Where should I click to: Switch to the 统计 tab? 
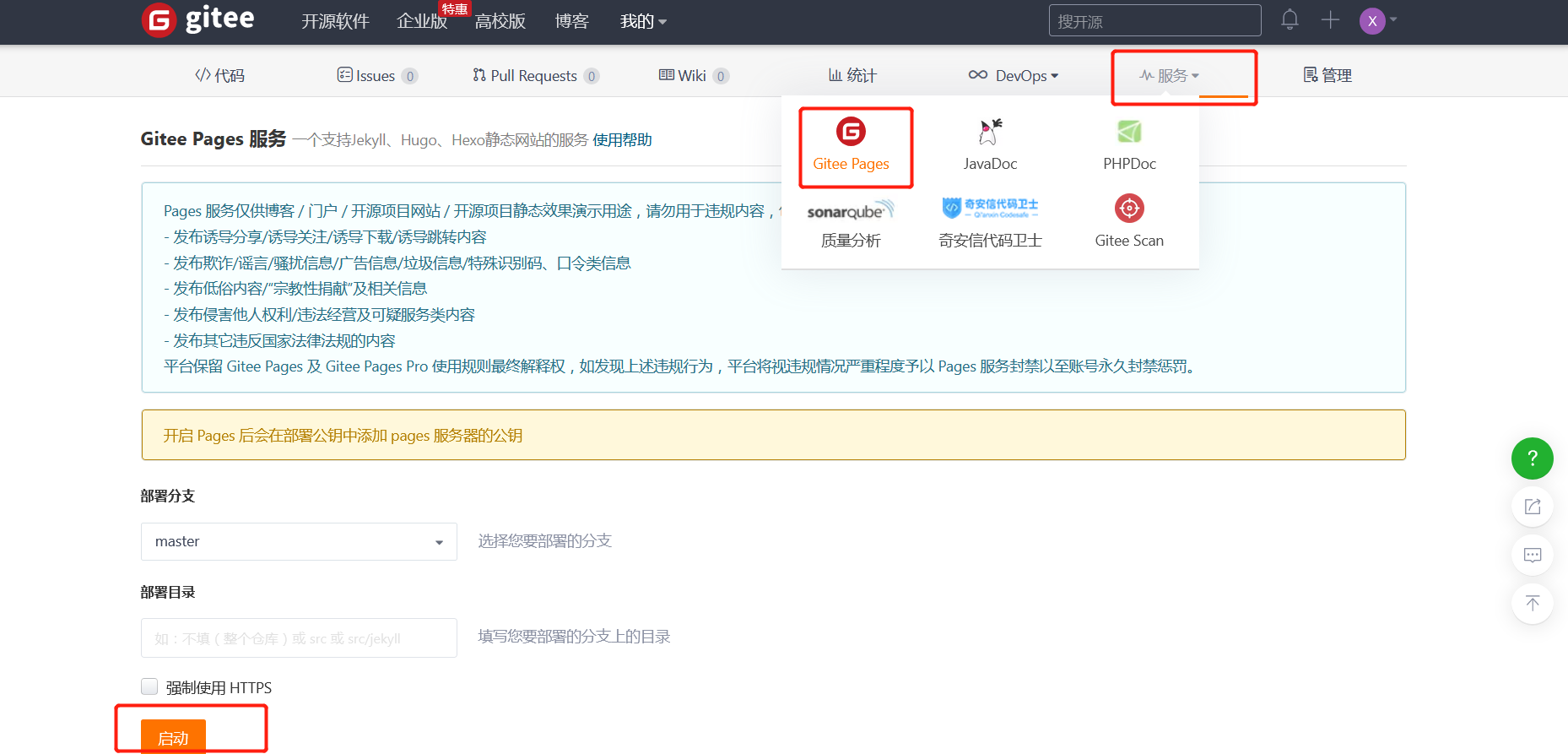(852, 75)
